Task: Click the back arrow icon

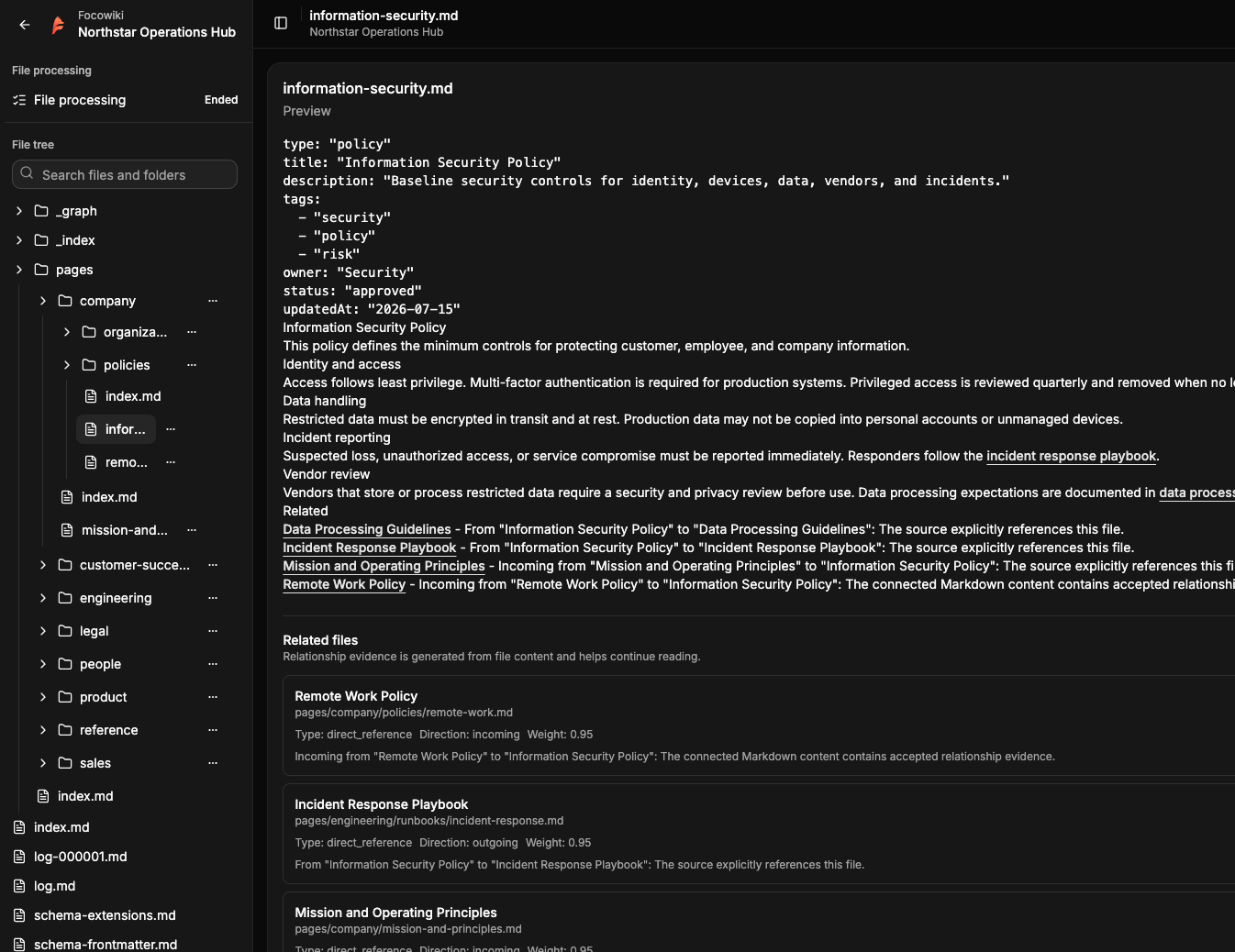Action: click(25, 25)
